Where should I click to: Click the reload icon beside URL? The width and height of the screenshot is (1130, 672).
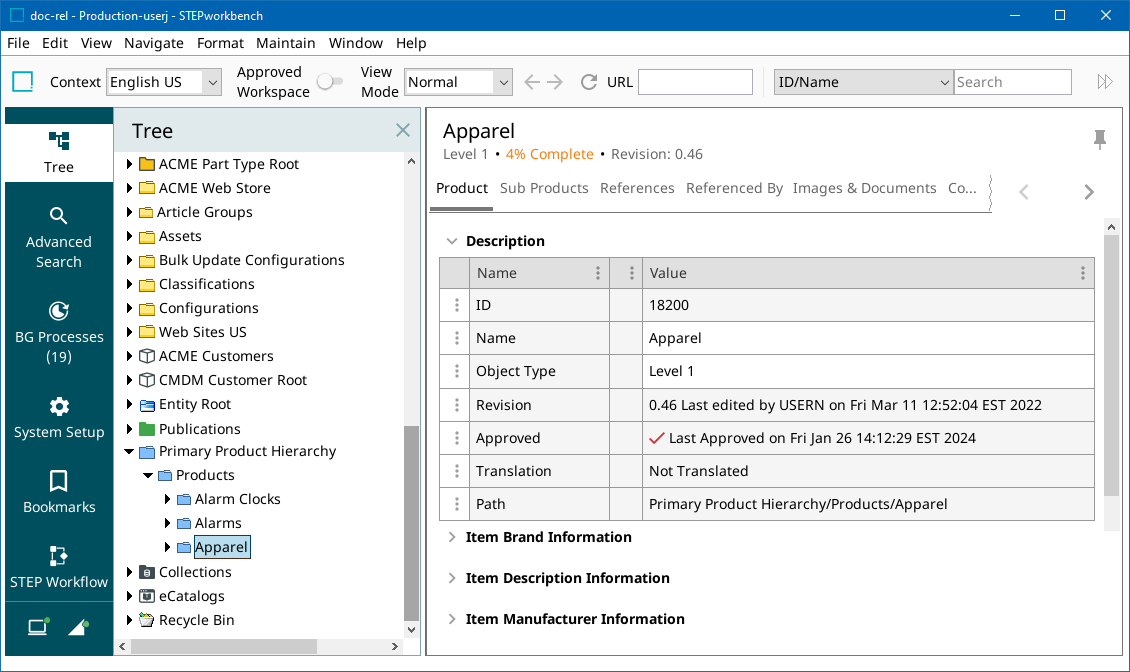click(589, 82)
